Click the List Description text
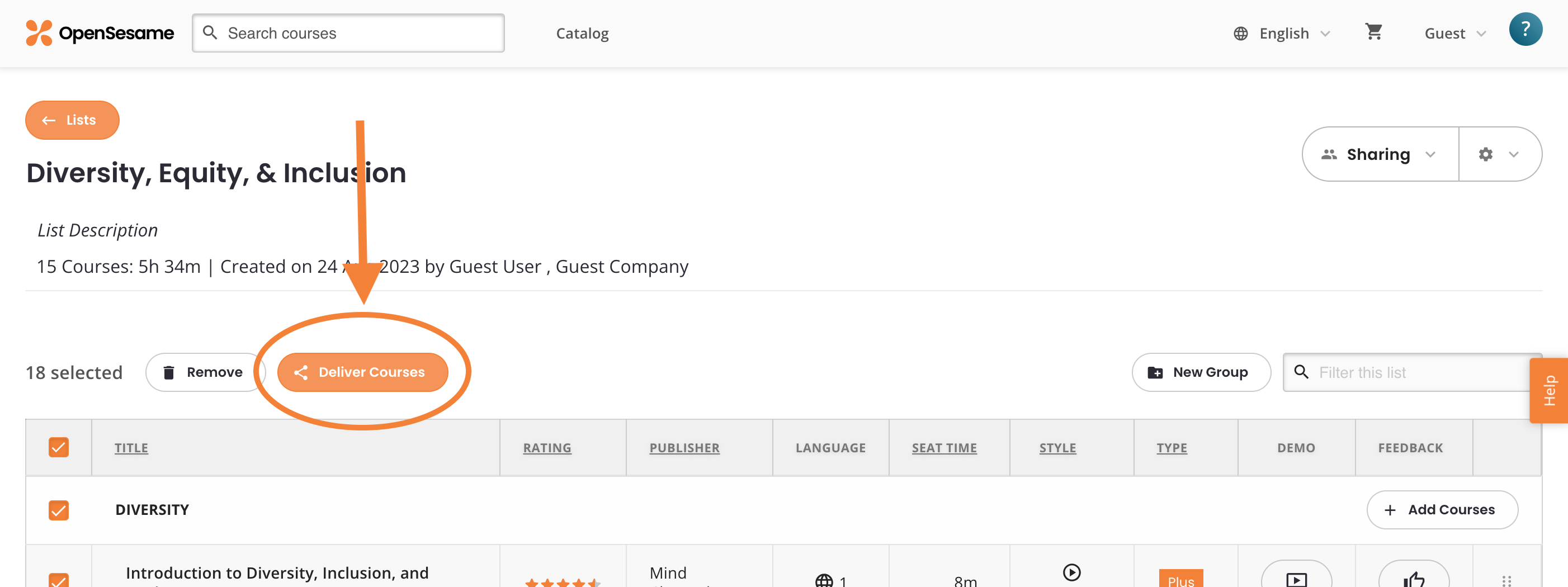 (x=97, y=230)
